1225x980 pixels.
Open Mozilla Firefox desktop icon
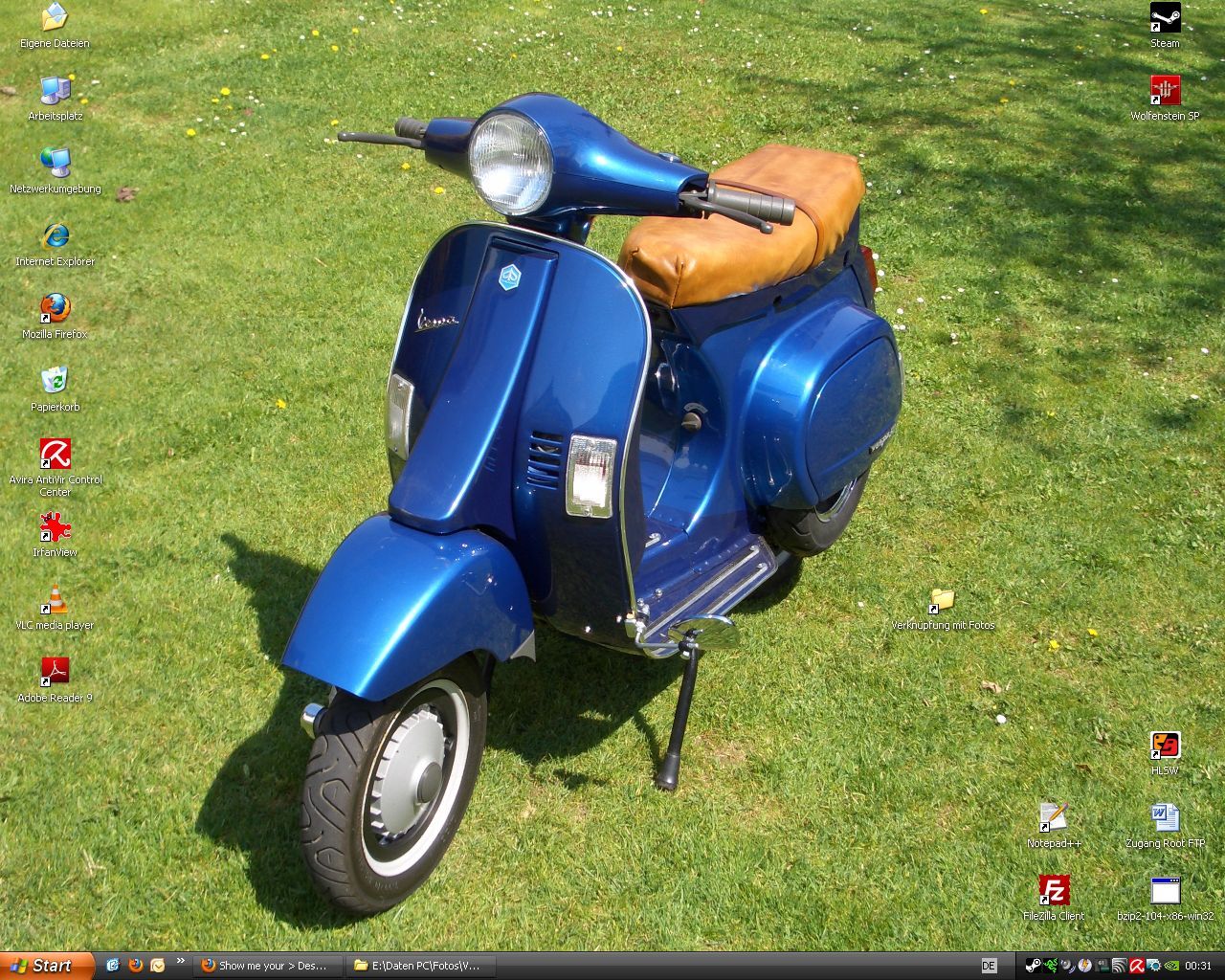[55, 309]
